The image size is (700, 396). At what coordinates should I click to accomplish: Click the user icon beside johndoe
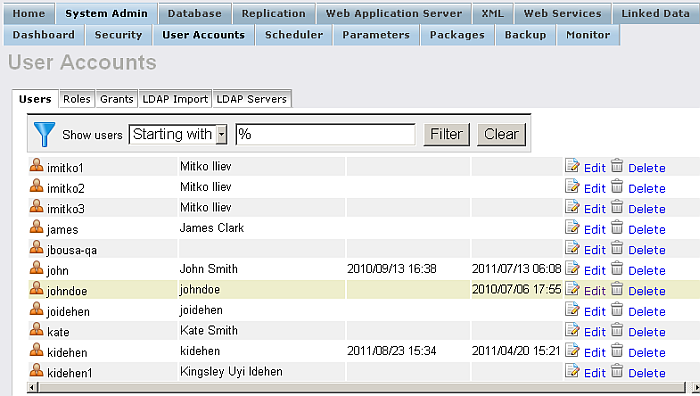click(x=36, y=288)
